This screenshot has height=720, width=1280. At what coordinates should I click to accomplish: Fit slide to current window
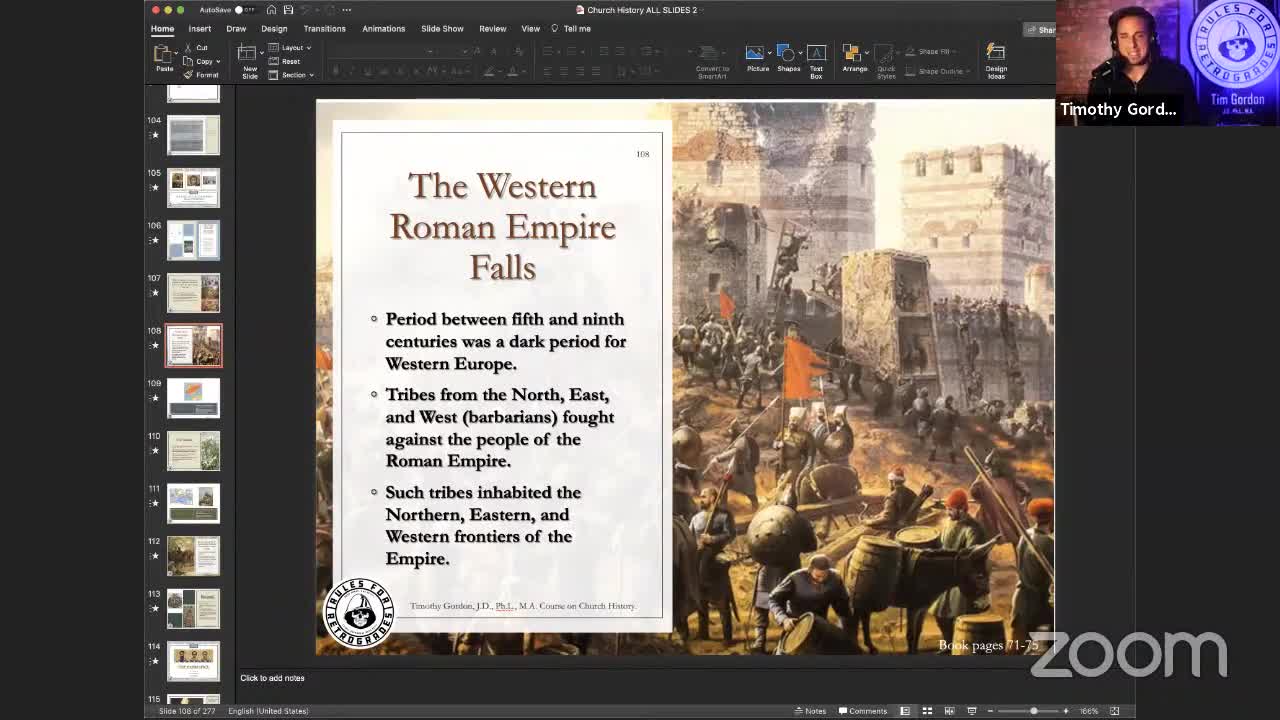tap(1114, 711)
